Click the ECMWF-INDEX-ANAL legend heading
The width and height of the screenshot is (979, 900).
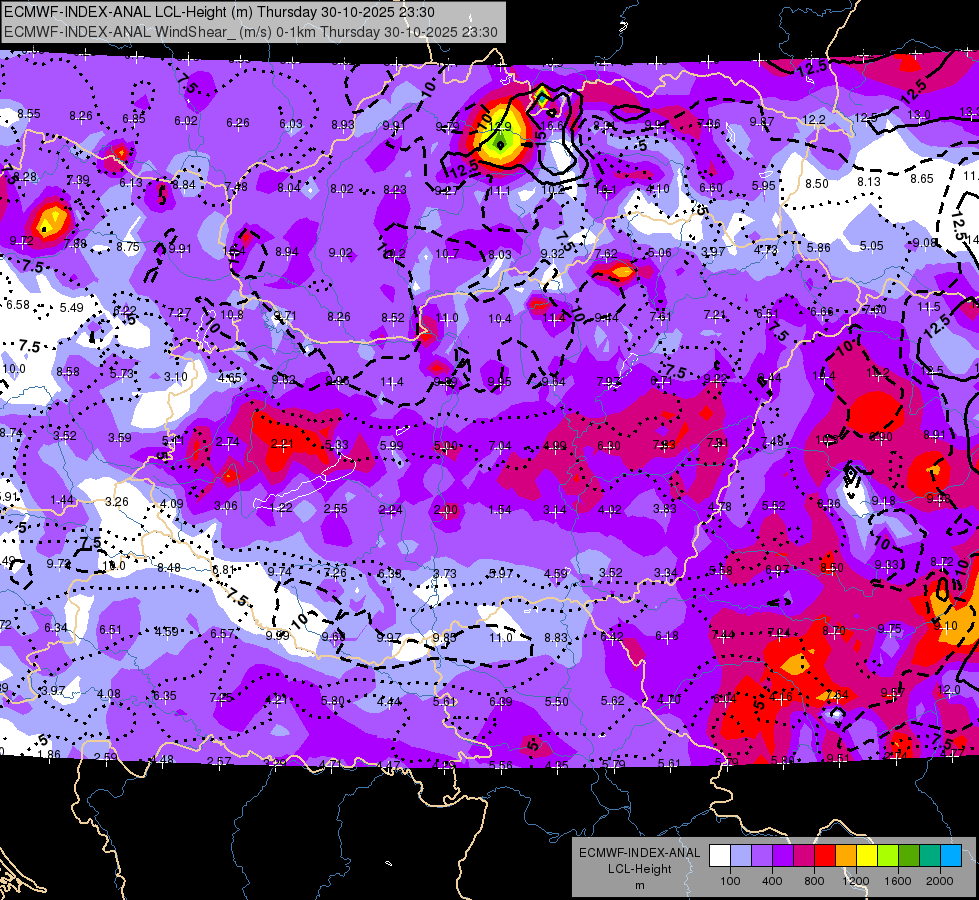(x=639, y=853)
